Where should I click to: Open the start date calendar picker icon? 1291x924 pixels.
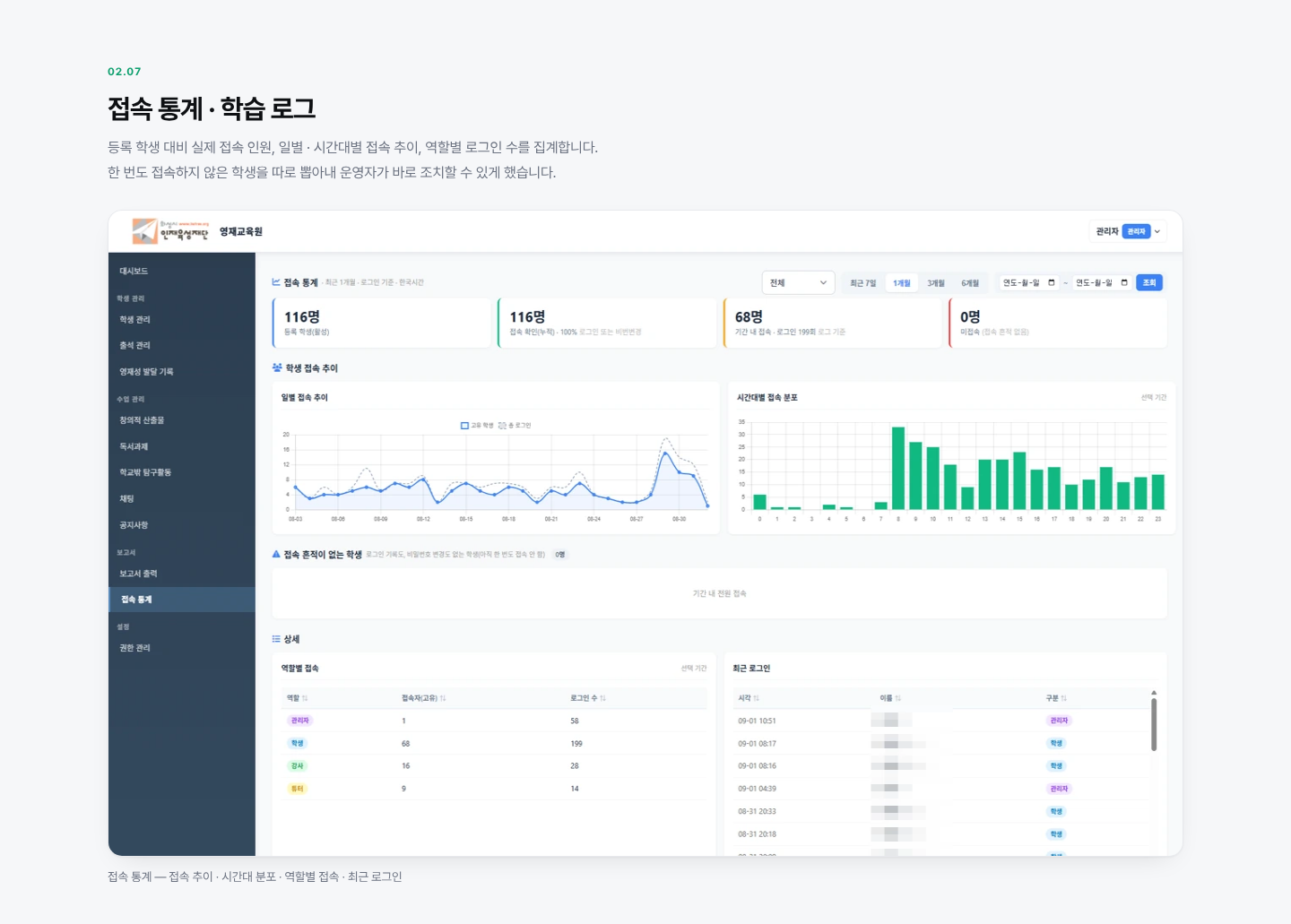click(x=1052, y=282)
